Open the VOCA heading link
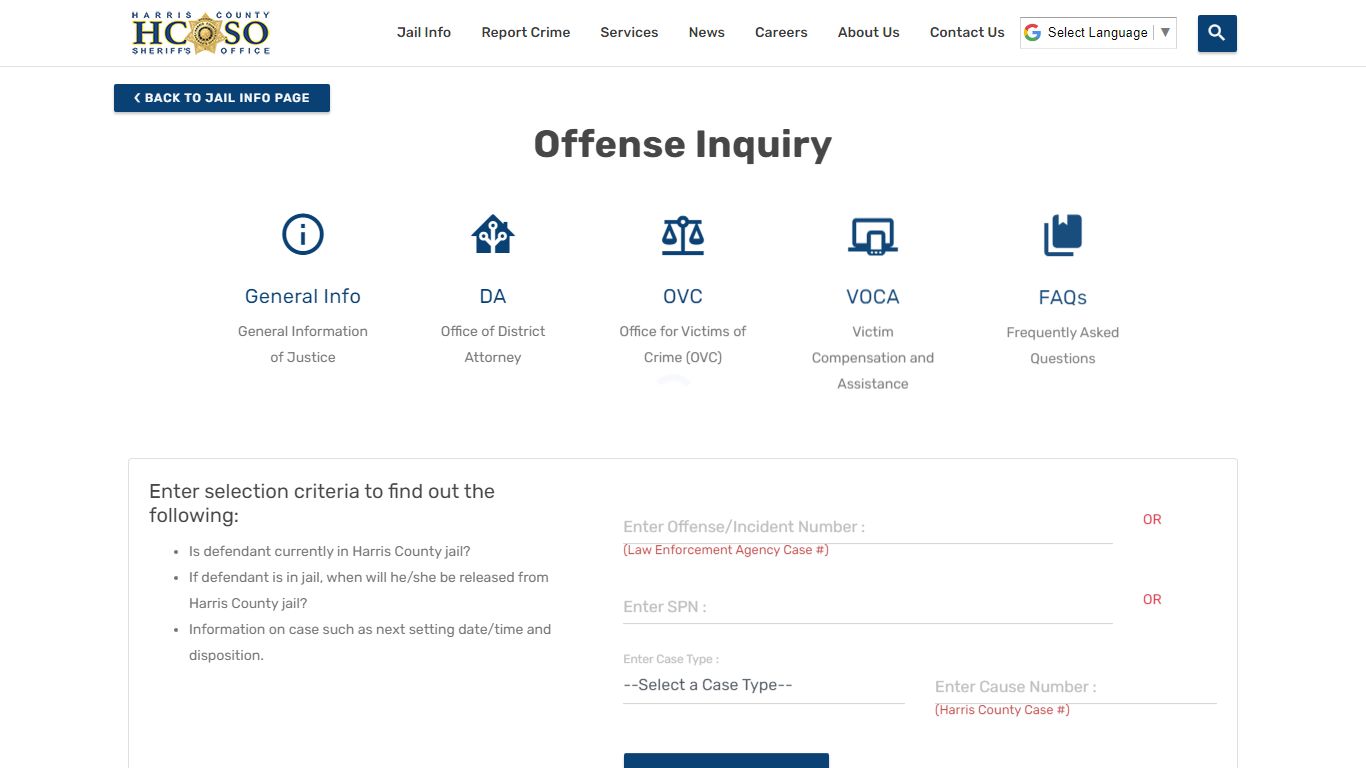This screenshot has height=768, width=1366. tap(873, 296)
